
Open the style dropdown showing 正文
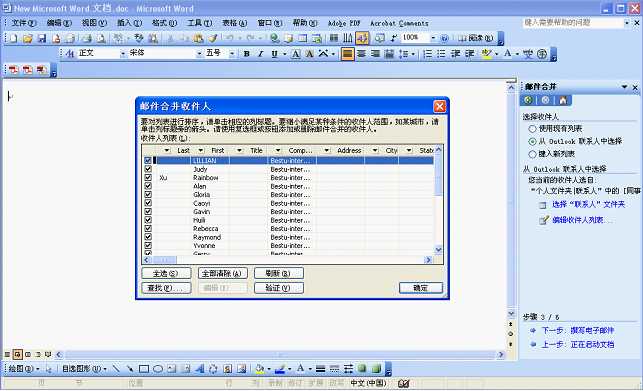[x=122, y=54]
